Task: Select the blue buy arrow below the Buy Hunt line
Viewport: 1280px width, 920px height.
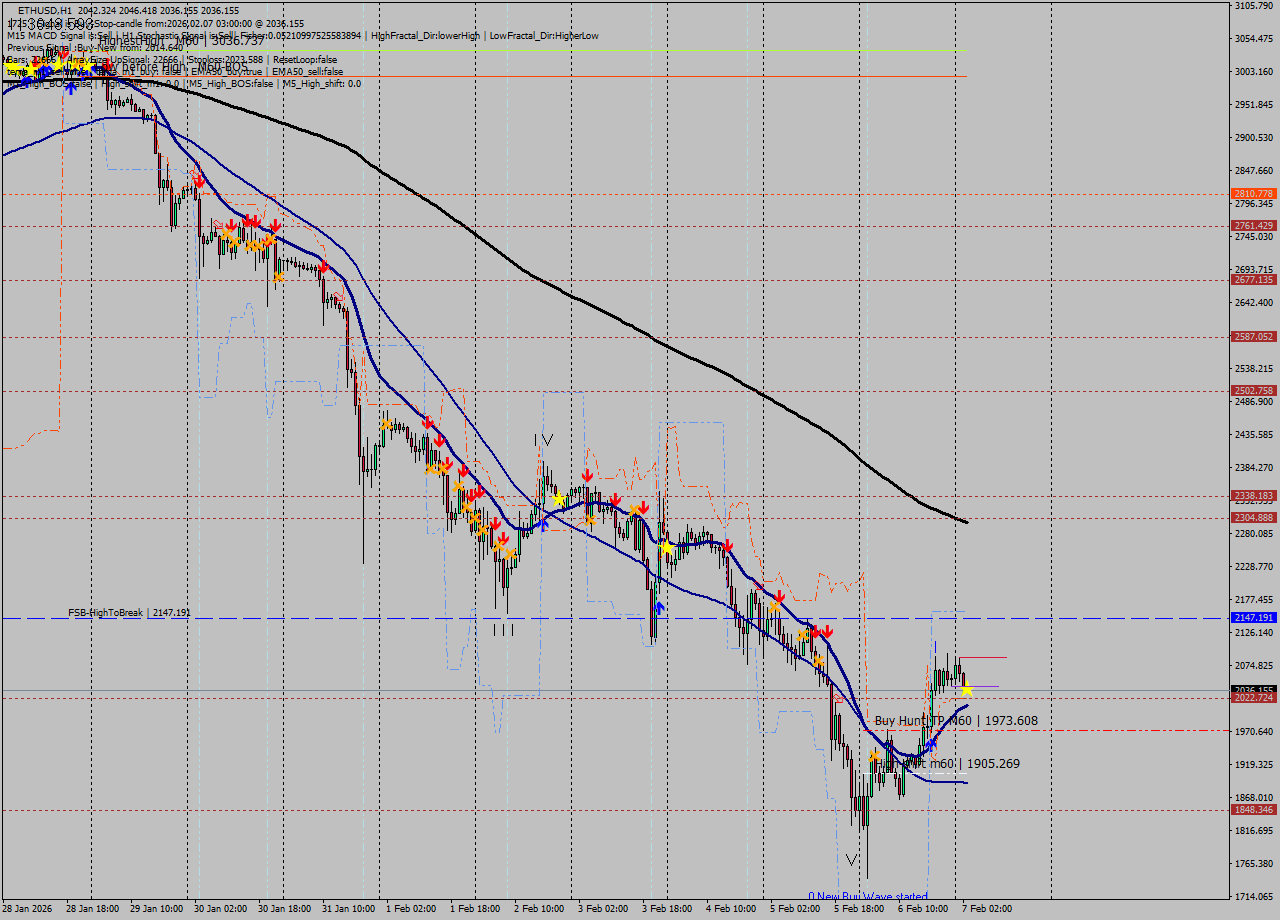Action: pos(931,742)
